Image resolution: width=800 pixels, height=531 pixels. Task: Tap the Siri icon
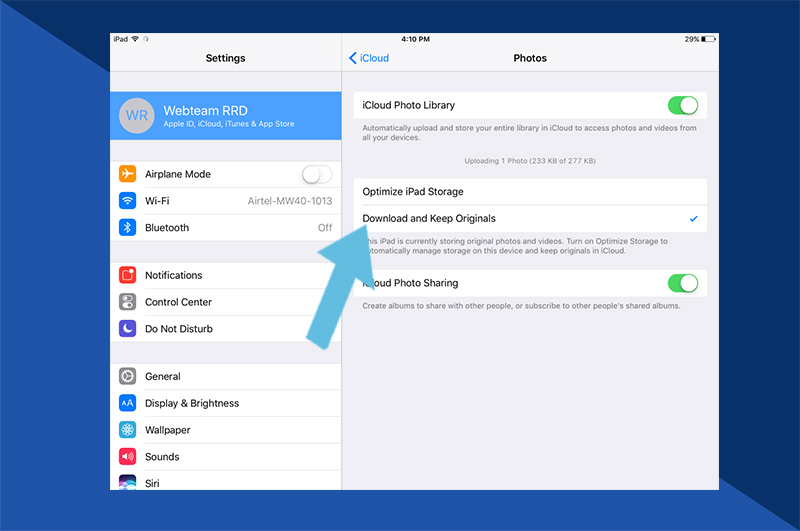coord(128,483)
